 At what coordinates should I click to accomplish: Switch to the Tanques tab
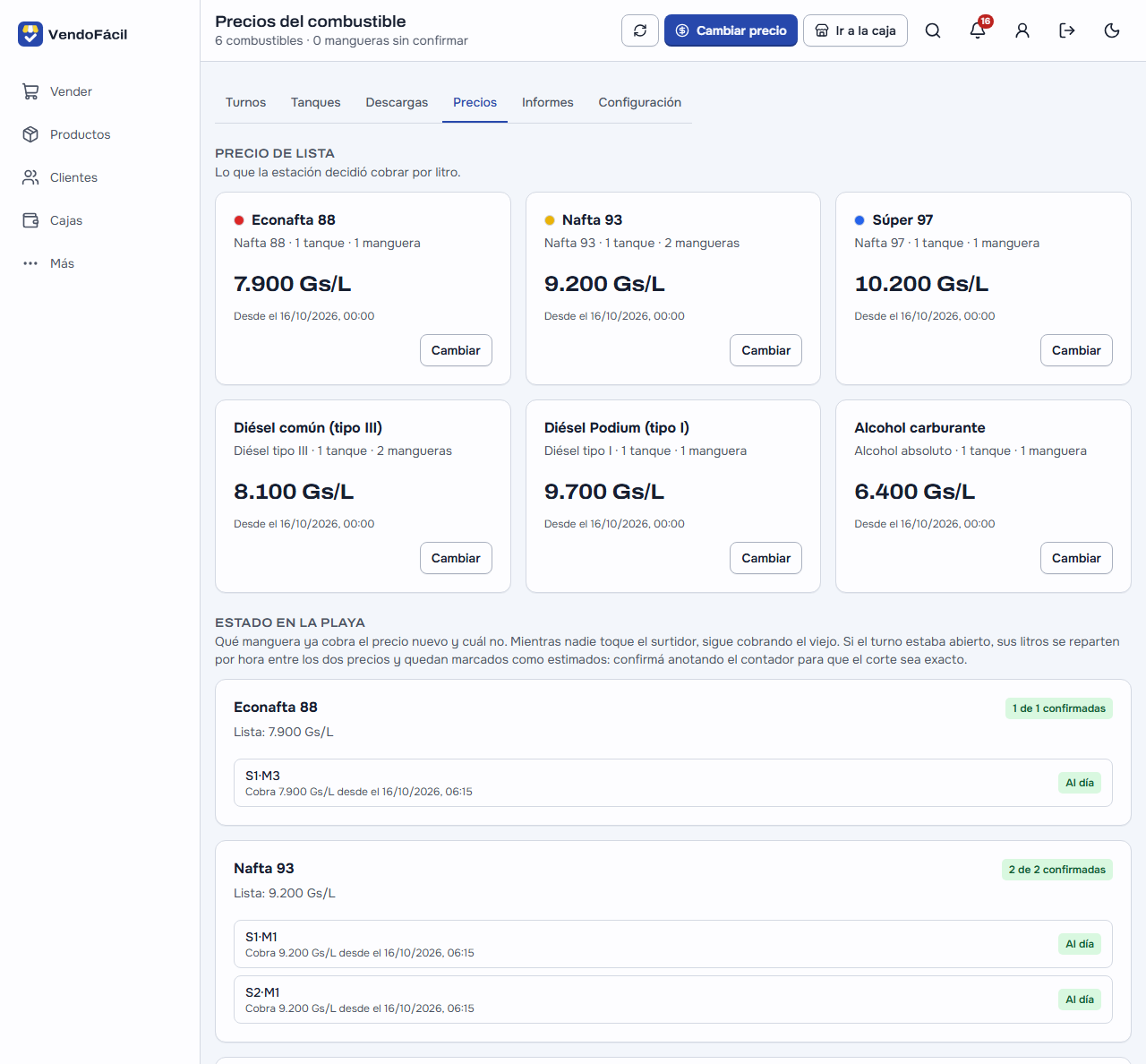pos(315,102)
